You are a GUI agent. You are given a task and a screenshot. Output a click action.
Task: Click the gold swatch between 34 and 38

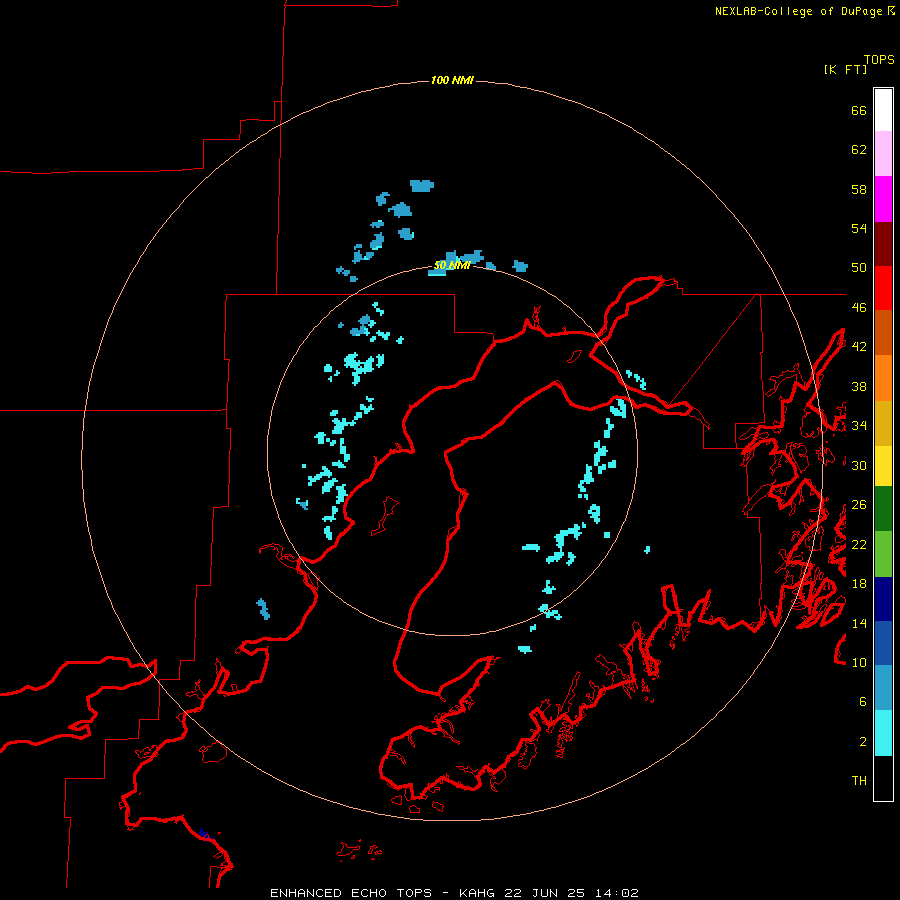pos(883,423)
